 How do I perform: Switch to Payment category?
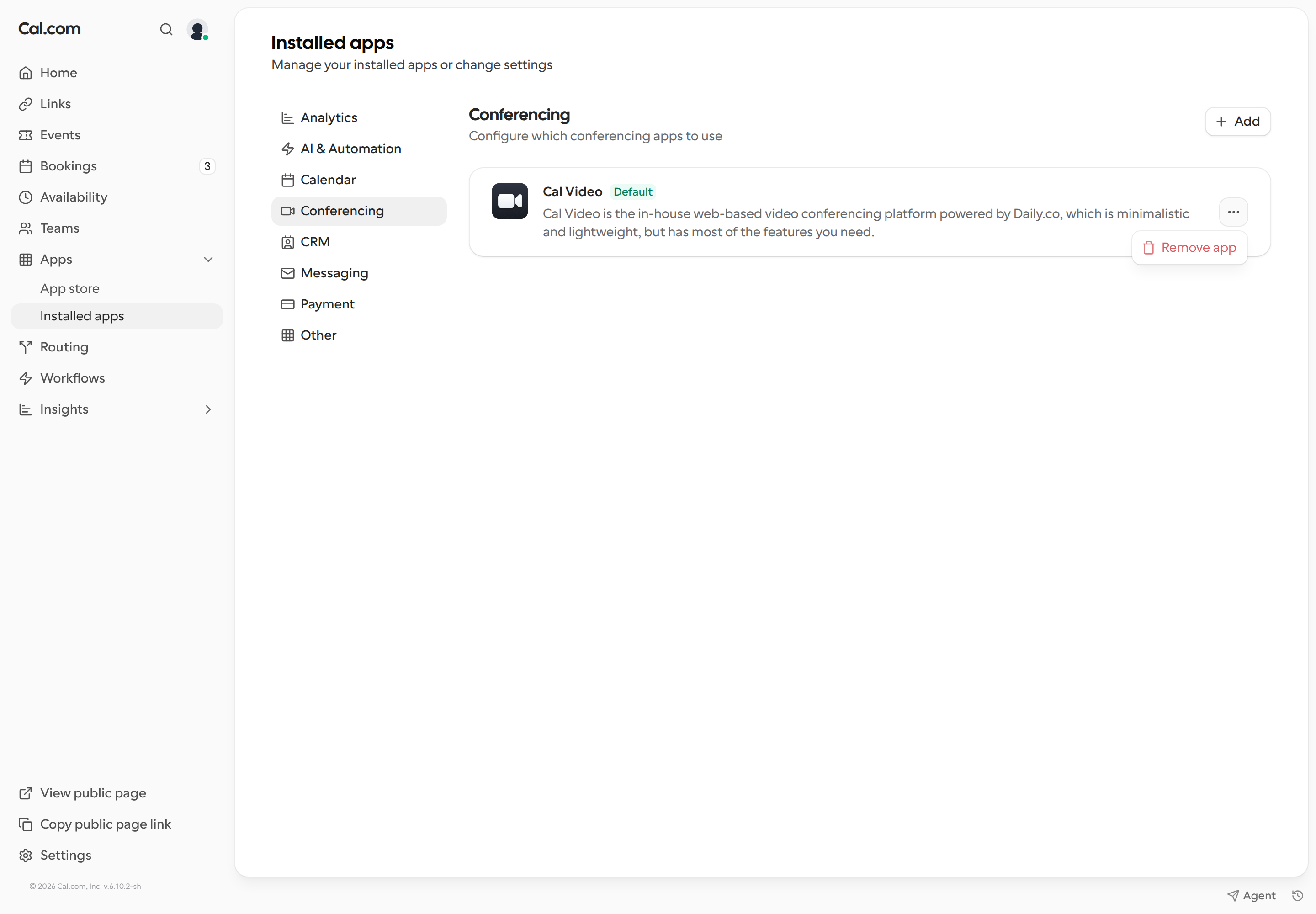tap(359, 304)
